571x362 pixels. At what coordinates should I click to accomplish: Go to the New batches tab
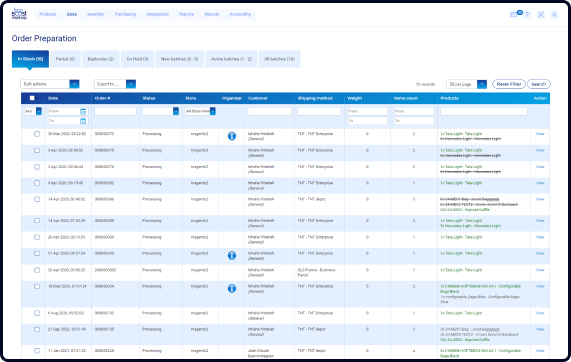180,59
